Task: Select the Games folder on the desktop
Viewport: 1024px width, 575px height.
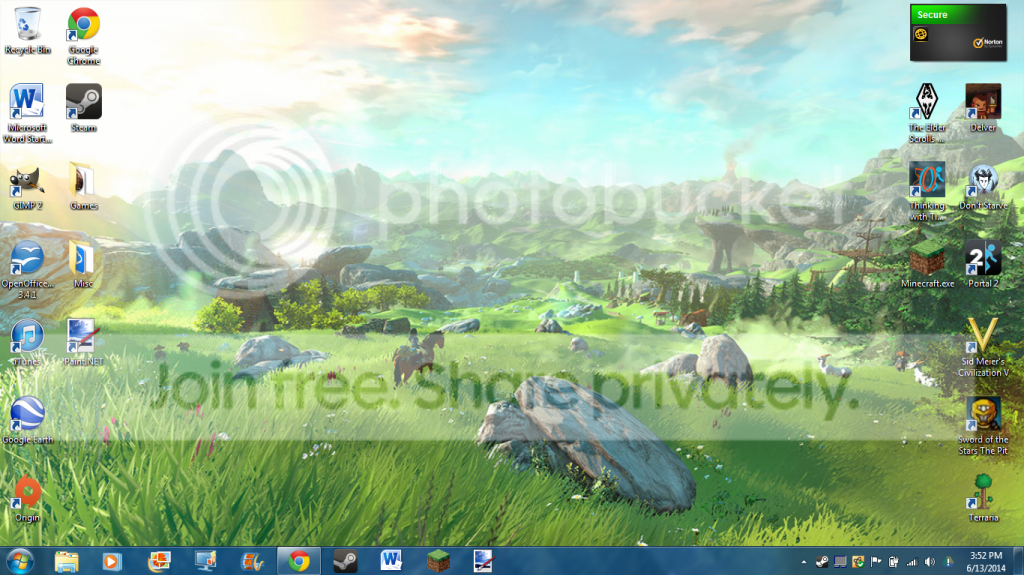Action: 84,187
